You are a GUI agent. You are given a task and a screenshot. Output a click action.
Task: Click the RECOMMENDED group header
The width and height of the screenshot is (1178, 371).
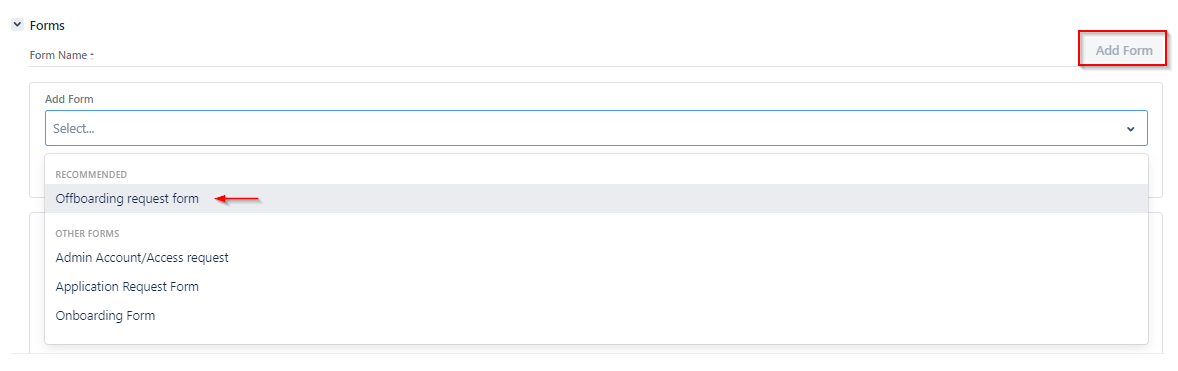(x=91, y=174)
